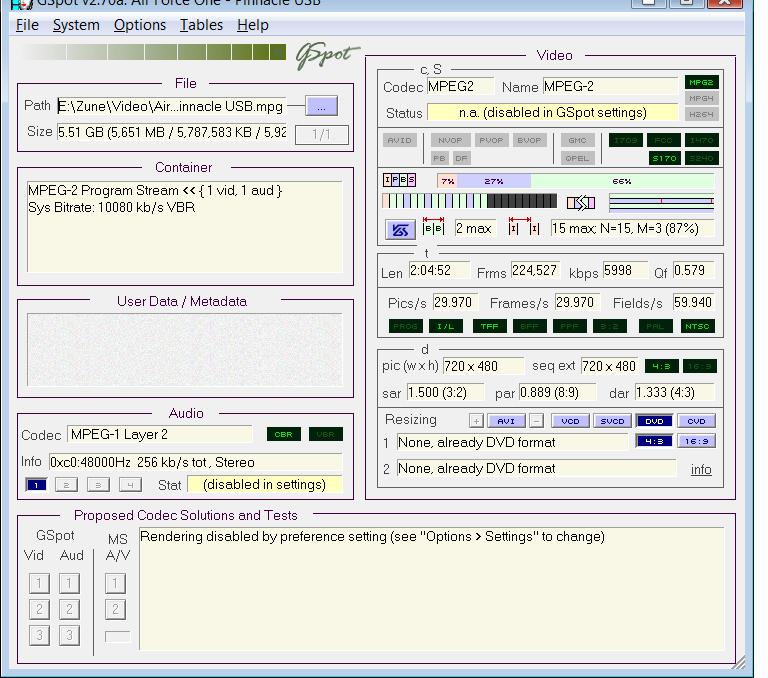Click the MPG2 codec indicator
This screenshot has height=678, width=768.
tap(700, 83)
